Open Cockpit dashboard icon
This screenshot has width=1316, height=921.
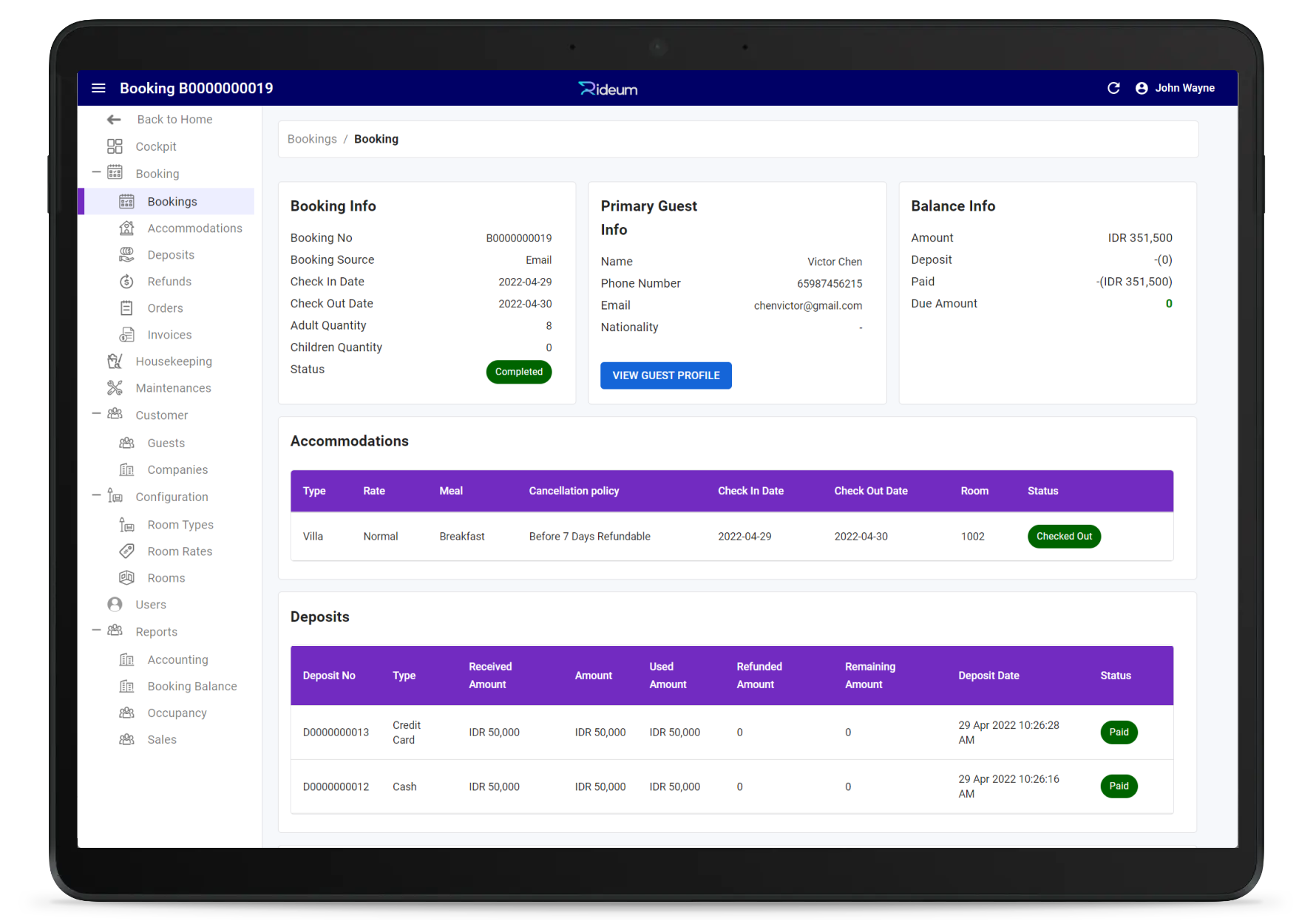click(x=115, y=146)
